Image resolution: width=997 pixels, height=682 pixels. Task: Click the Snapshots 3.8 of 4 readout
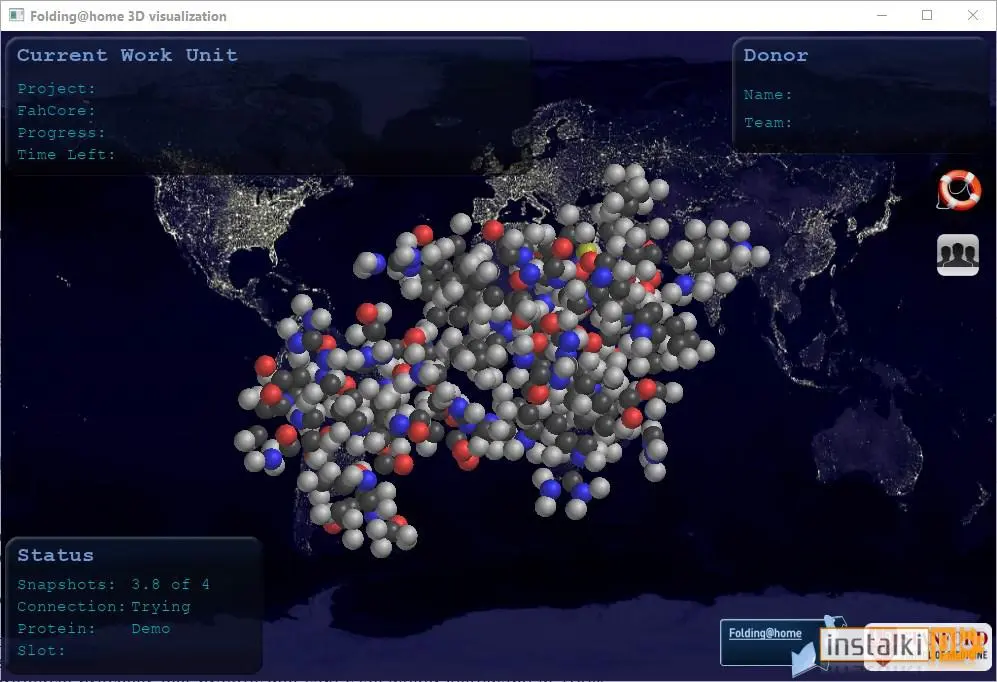(113, 584)
